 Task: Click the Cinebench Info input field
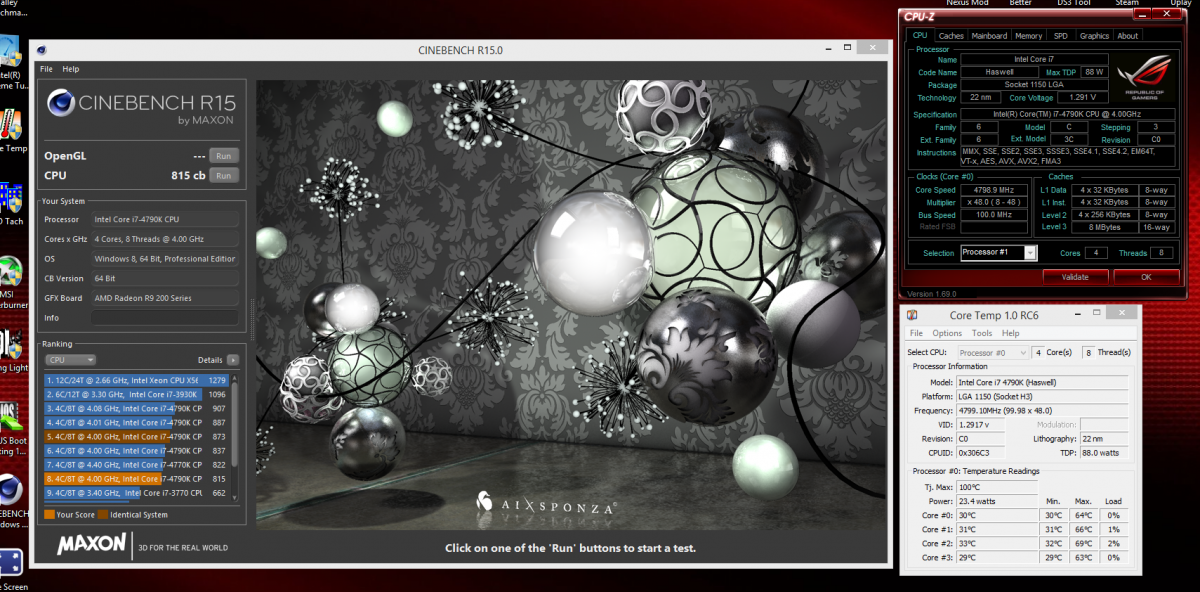point(165,318)
